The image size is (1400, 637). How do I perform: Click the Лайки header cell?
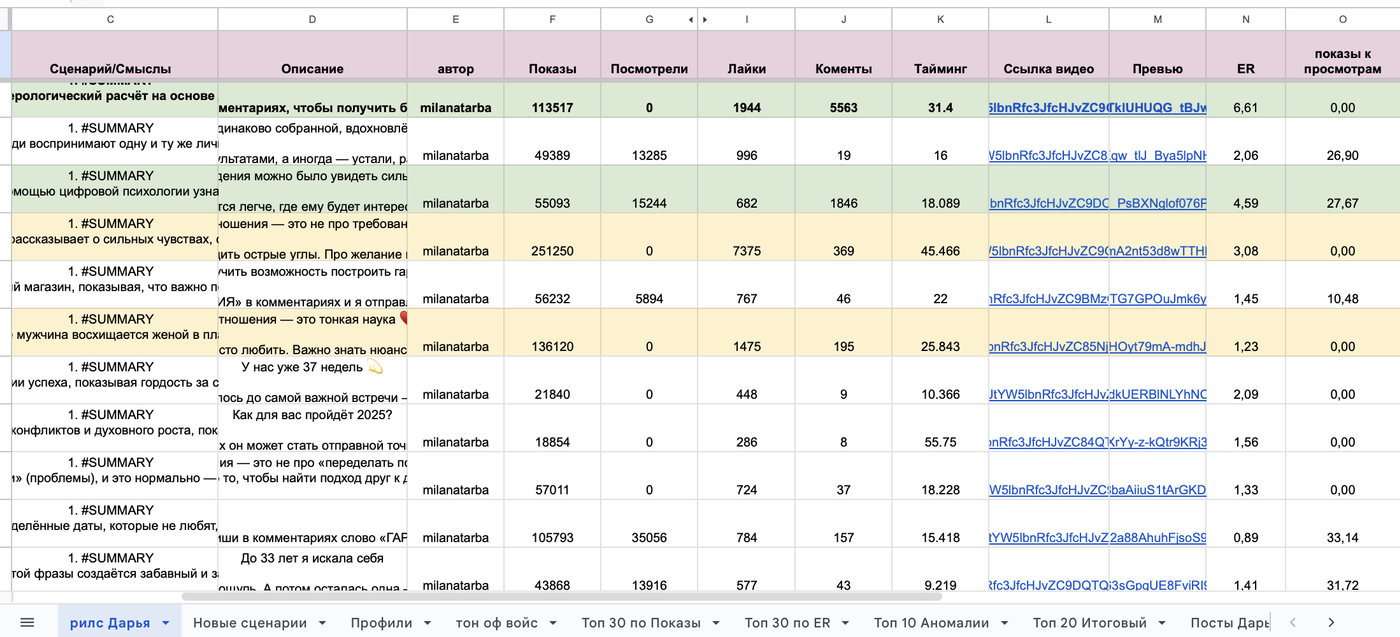pos(746,69)
